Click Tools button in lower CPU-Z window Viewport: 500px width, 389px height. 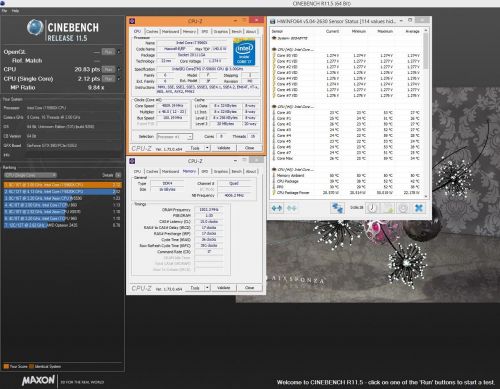195,288
